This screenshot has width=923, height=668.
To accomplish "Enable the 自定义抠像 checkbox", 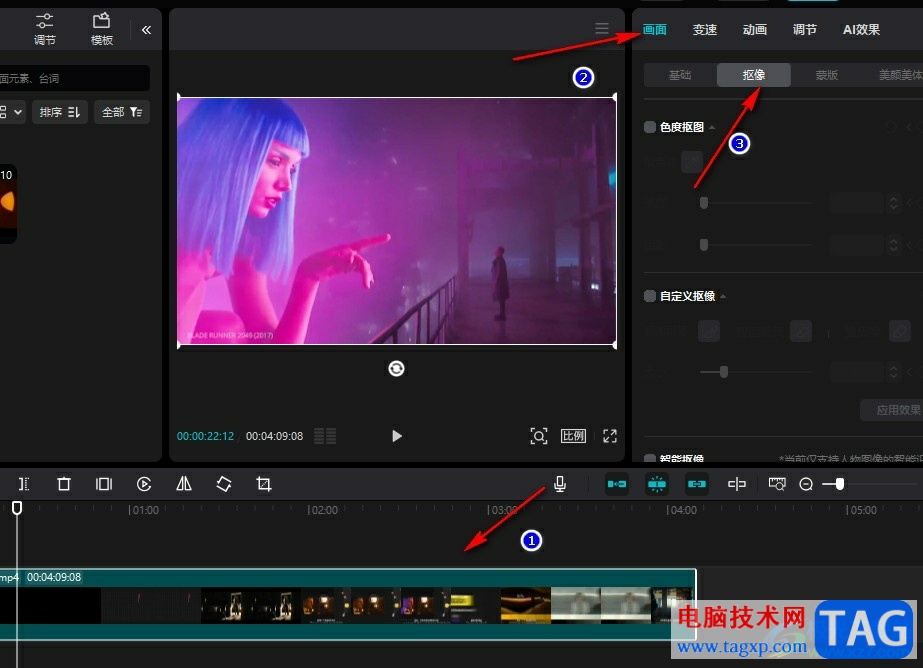I will tap(650, 296).
